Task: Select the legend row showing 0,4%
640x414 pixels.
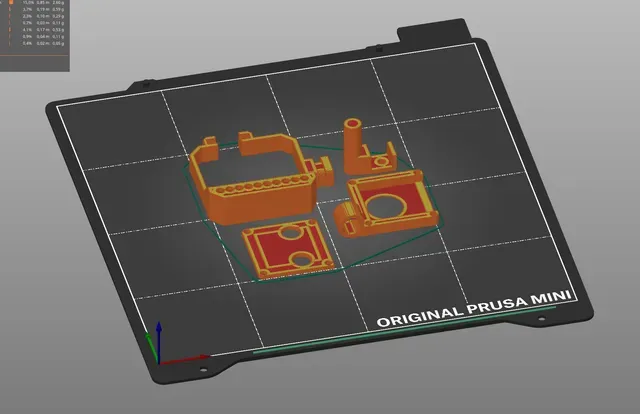Action: pos(36,43)
